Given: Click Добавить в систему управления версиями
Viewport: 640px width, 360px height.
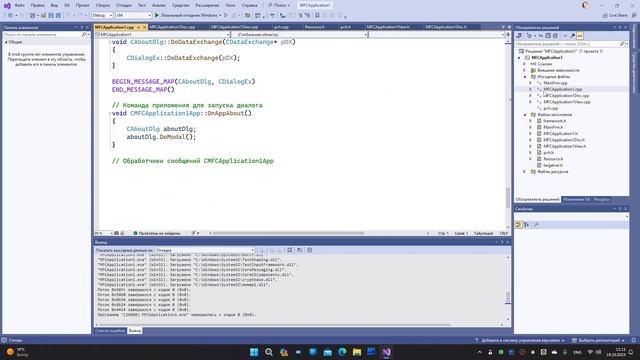Looking at the screenshot, I should click(x=520, y=340).
